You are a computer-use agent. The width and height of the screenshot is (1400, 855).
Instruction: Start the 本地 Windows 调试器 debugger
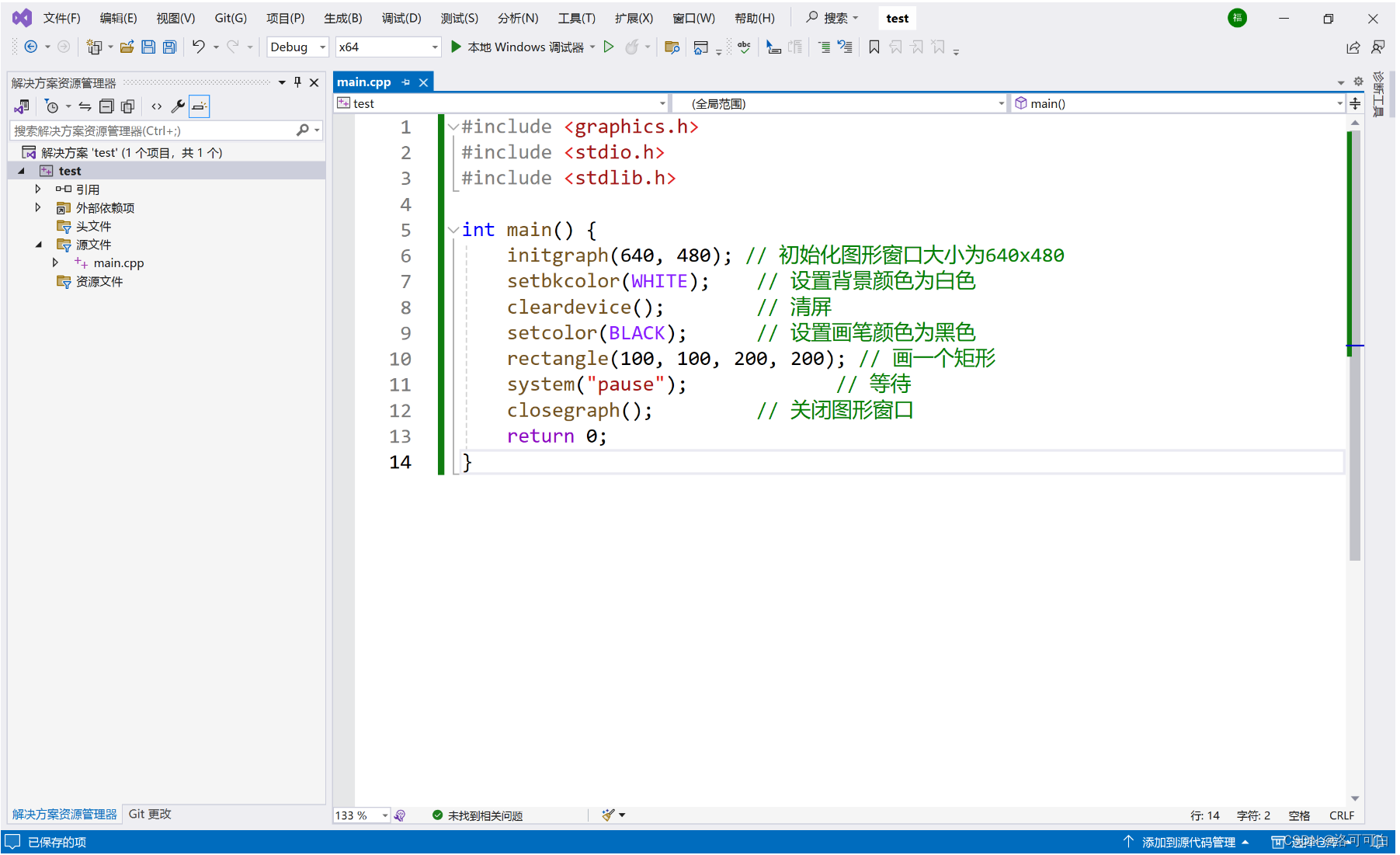[x=520, y=47]
